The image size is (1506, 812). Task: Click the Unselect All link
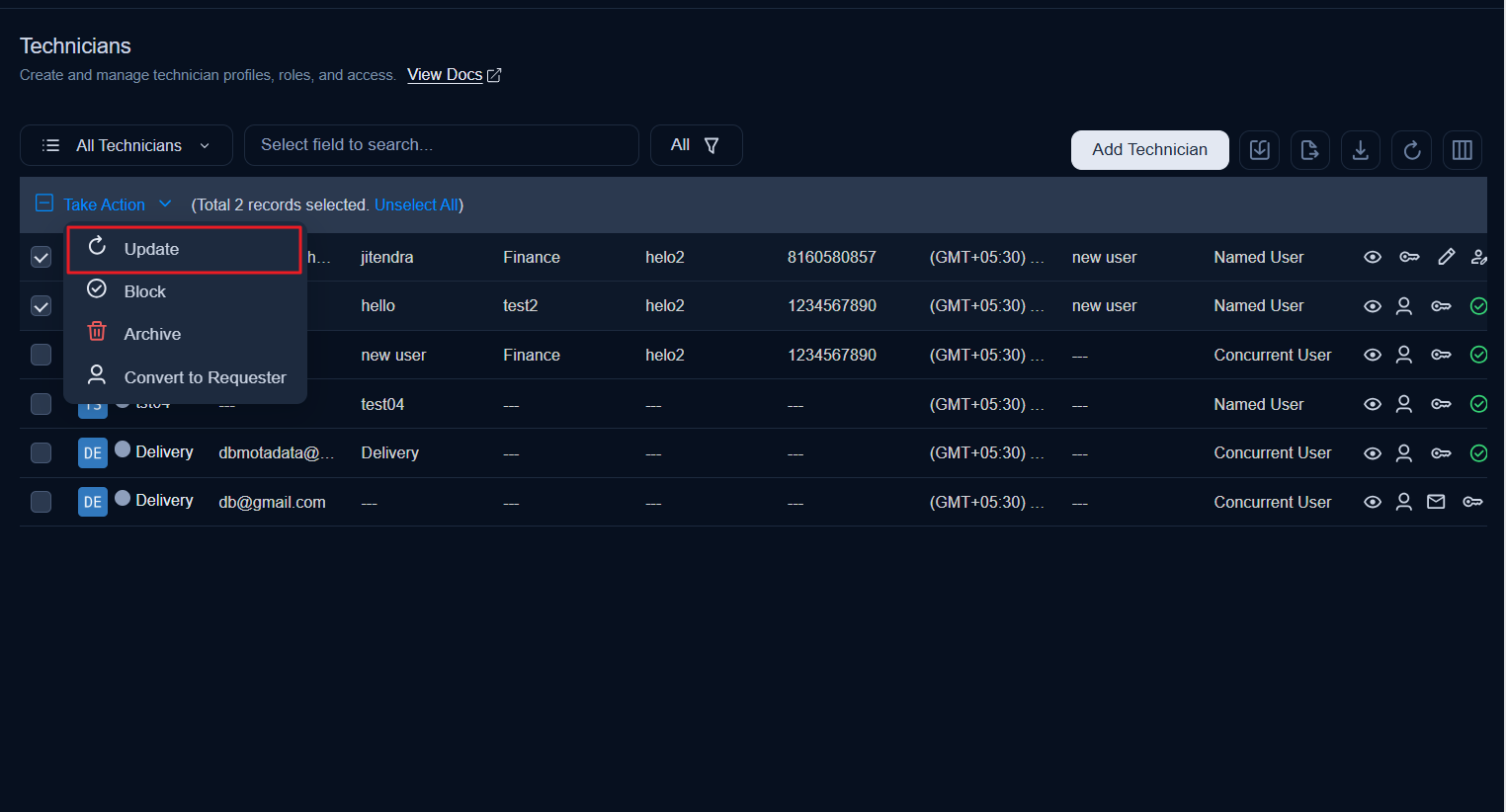pos(416,204)
